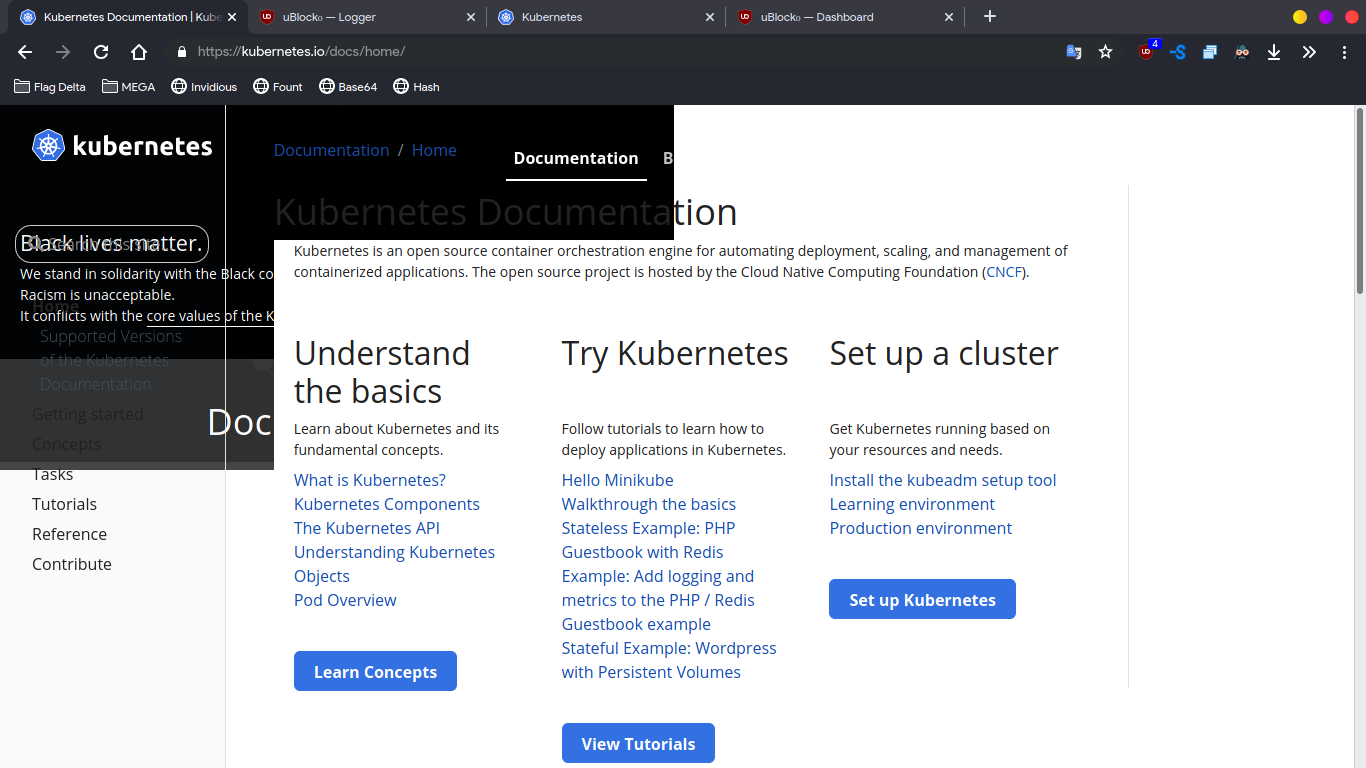Open the MEGA bookmark folder
The width and height of the screenshot is (1366, 768).
point(129,87)
